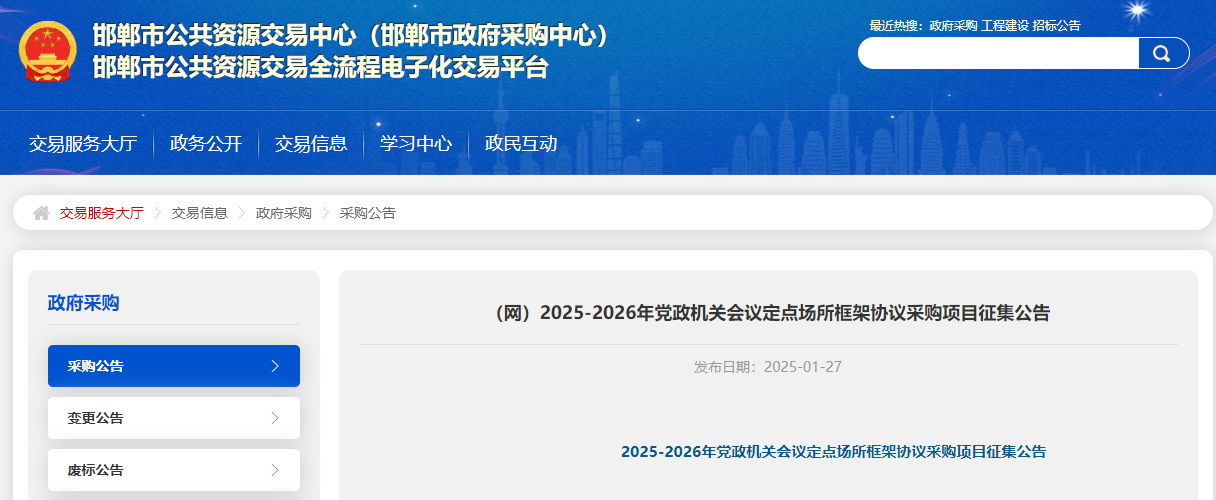Go to 交易信息 breadcrumb link
This screenshot has width=1216, height=500.
pyautogui.click(x=200, y=213)
